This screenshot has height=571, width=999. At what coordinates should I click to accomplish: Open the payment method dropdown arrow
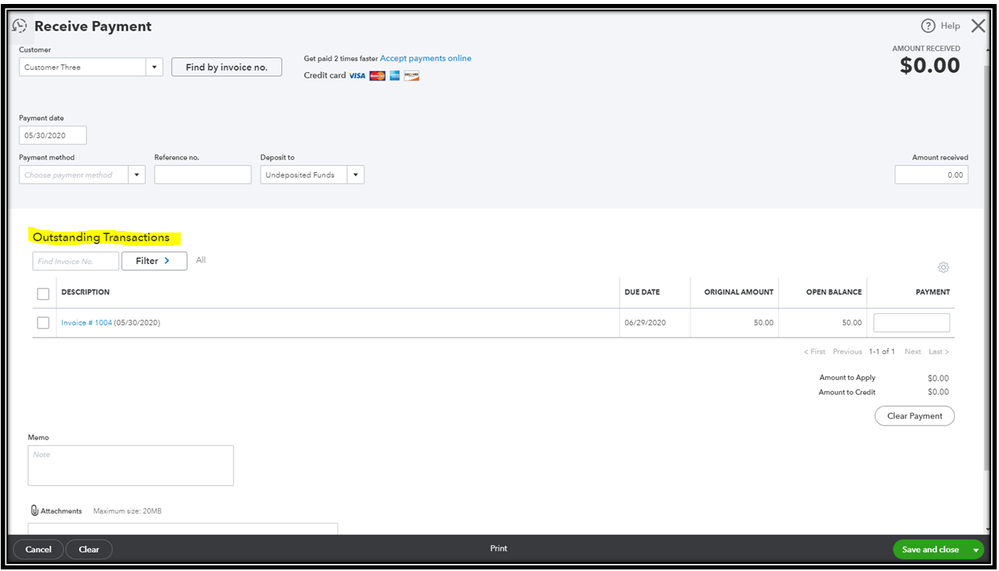(137, 175)
